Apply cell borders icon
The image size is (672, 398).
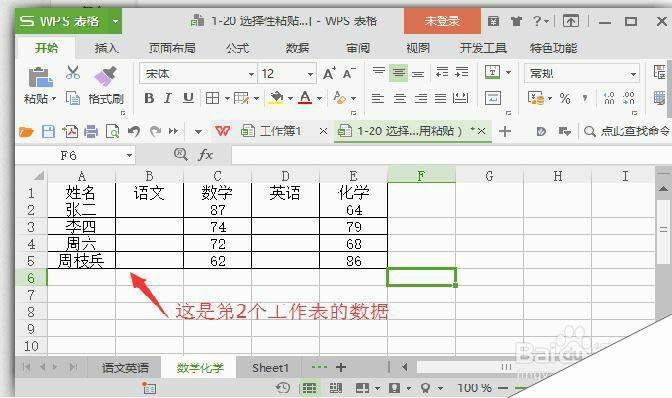coord(212,99)
